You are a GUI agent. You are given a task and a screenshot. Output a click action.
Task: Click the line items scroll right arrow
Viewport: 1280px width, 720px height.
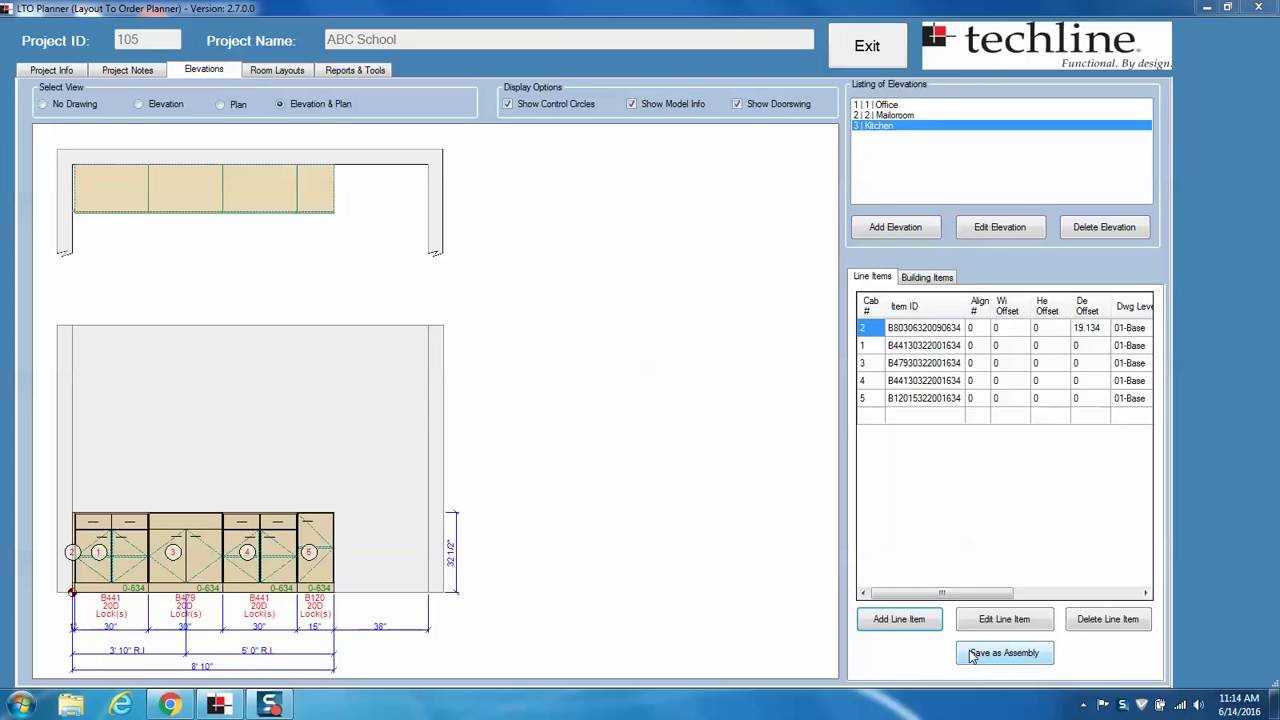[x=1146, y=593]
